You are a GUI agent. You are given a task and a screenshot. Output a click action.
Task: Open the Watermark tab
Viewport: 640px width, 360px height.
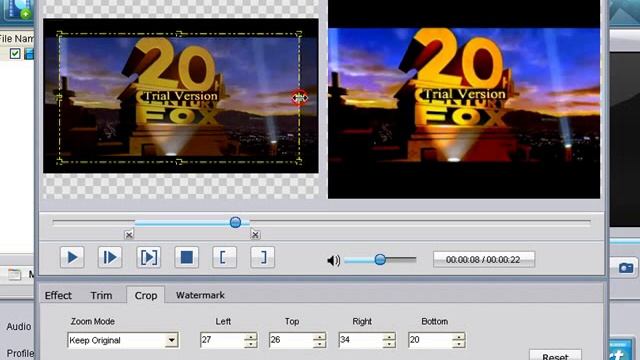pos(200,295)
